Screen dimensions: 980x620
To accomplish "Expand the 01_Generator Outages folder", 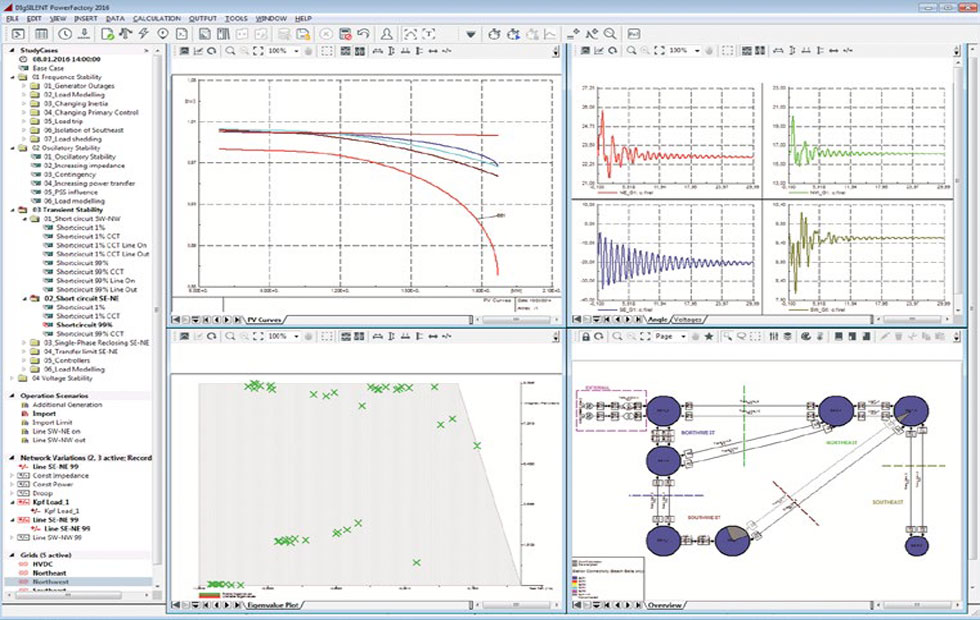I will click(24, 86).
